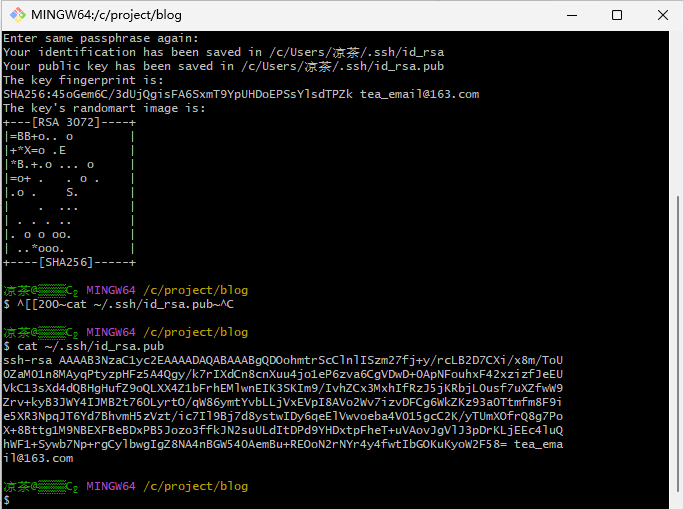
Task: Click key line starting 'X+8Bttg1M9NBEXFBeBDxPB5Jozo3'
Action: [x=283, y=430]
